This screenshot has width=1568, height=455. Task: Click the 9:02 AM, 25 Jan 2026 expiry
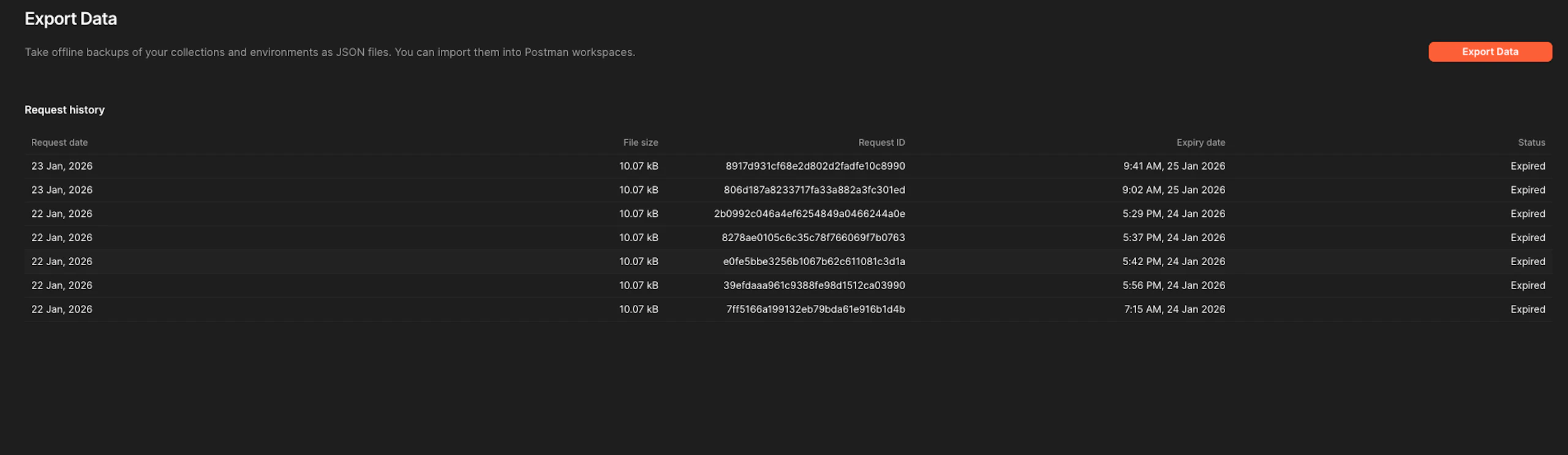pos(1173,190)
